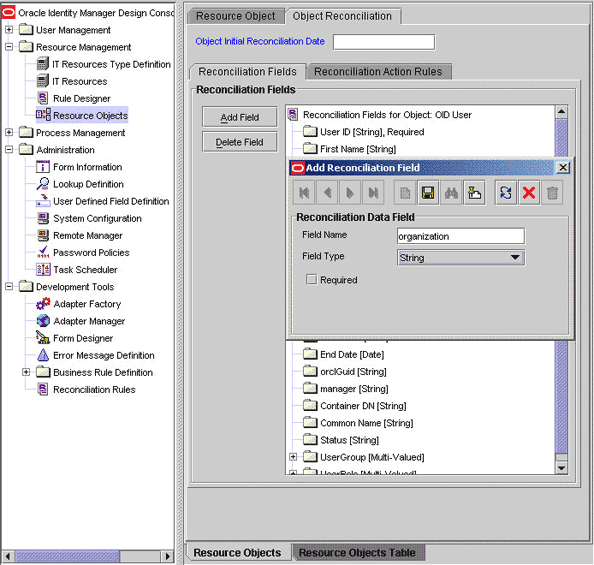This screenshot has width=594, height=565.
Task: Open Adapter Manager
Action: pos(89,321)
